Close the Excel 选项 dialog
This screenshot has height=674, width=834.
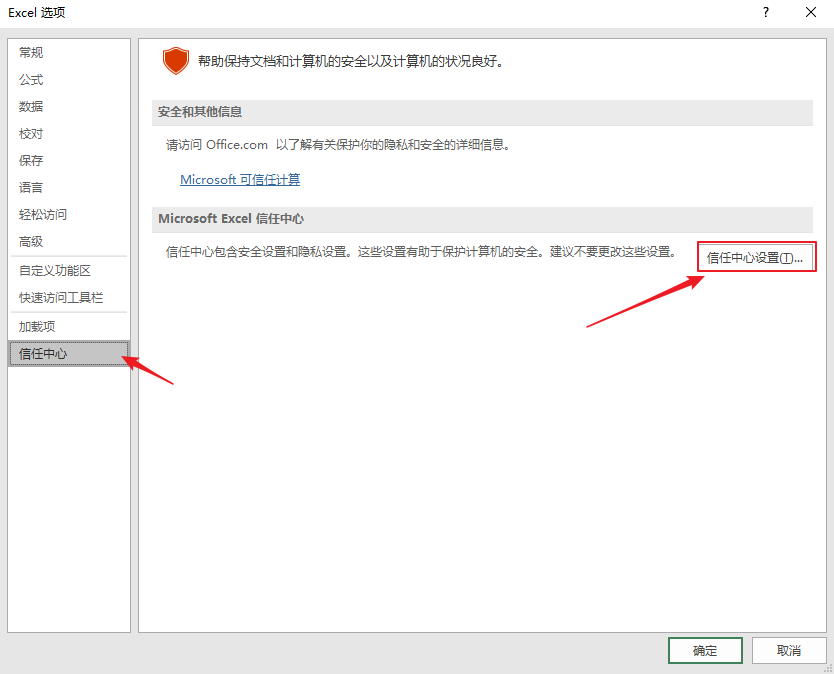click(x=811, y=12)
